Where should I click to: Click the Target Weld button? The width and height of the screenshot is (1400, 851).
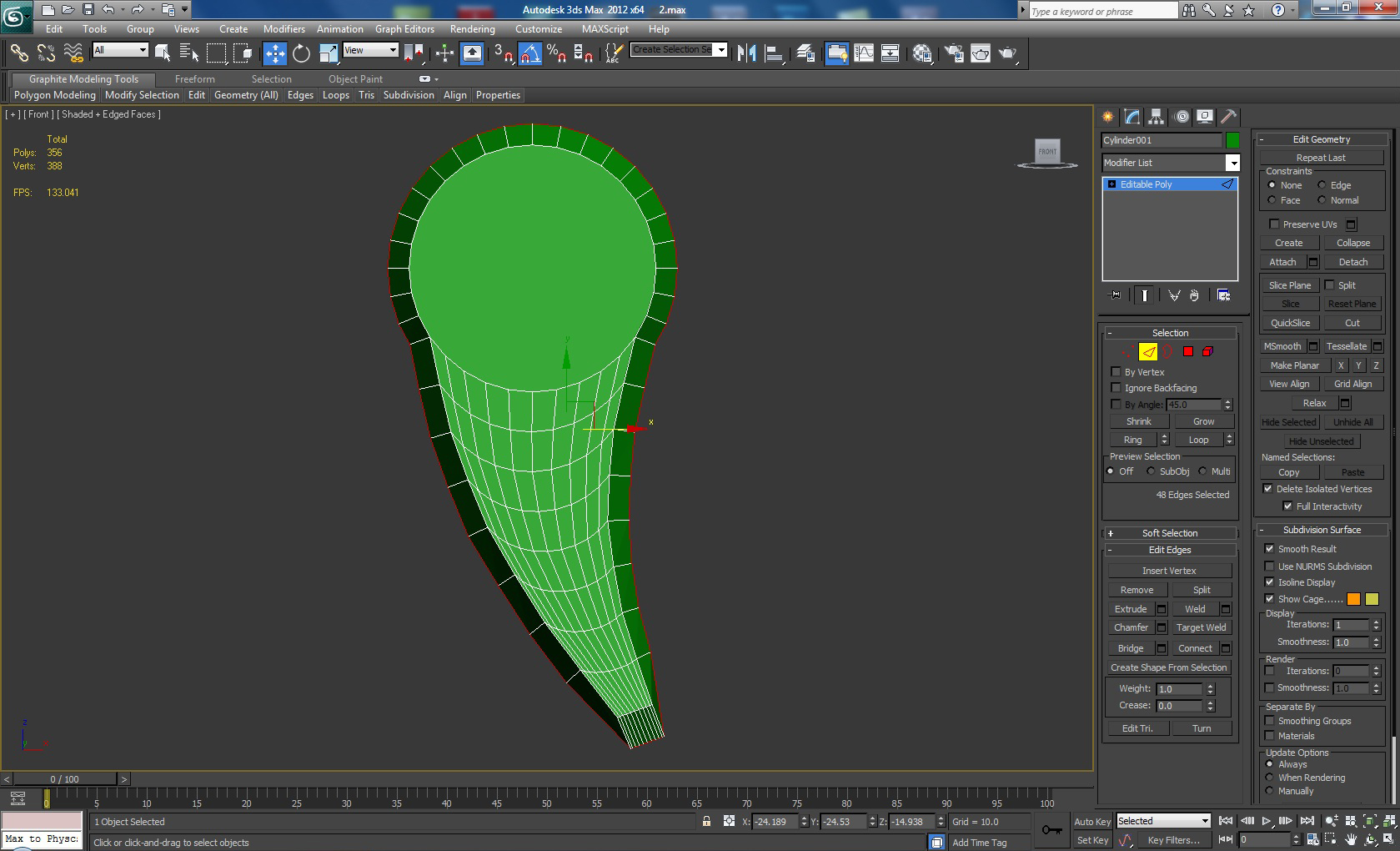pos(1201,627)
